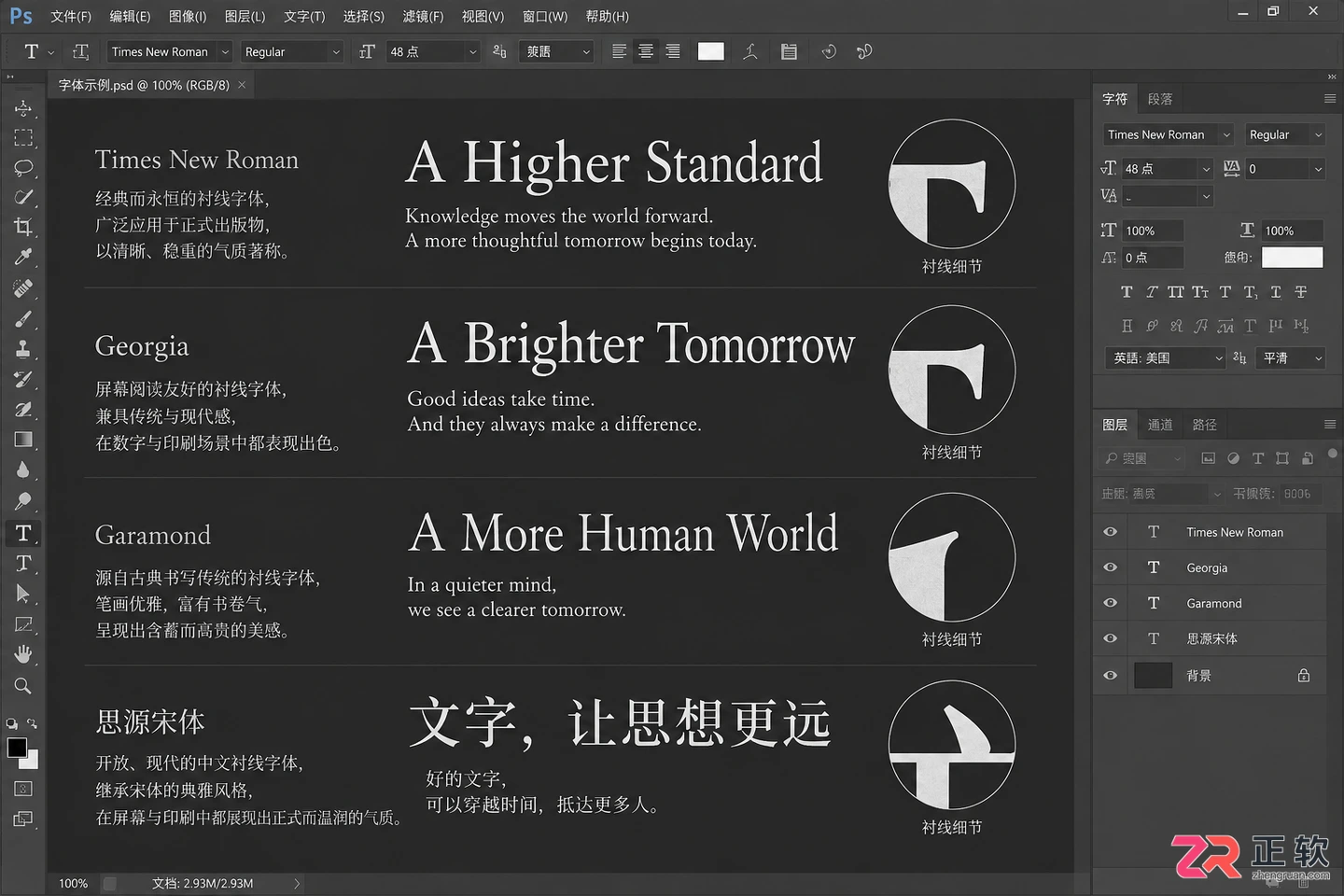
Task: Hide the Georgia layer
Action: tap(1110, 567)
